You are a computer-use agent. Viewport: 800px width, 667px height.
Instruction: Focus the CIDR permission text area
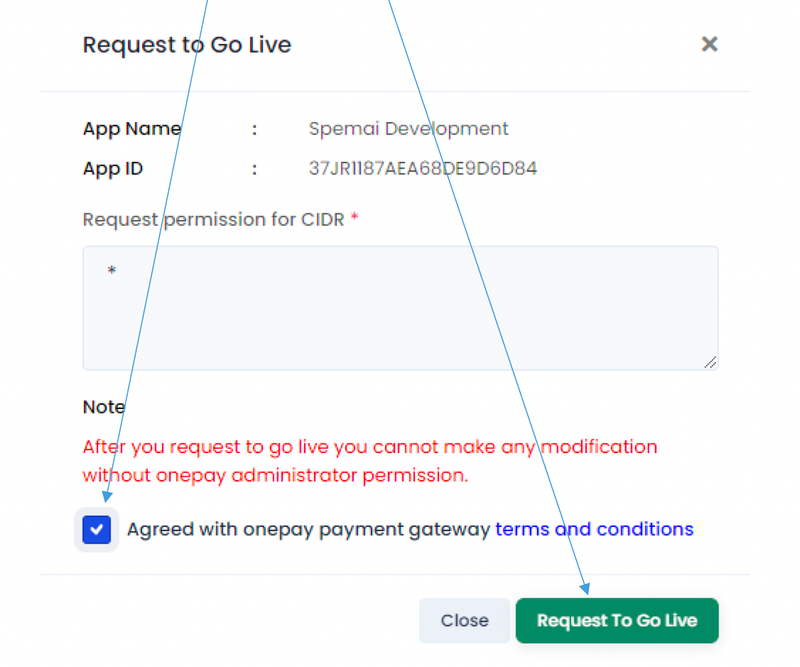click(401, 308)
